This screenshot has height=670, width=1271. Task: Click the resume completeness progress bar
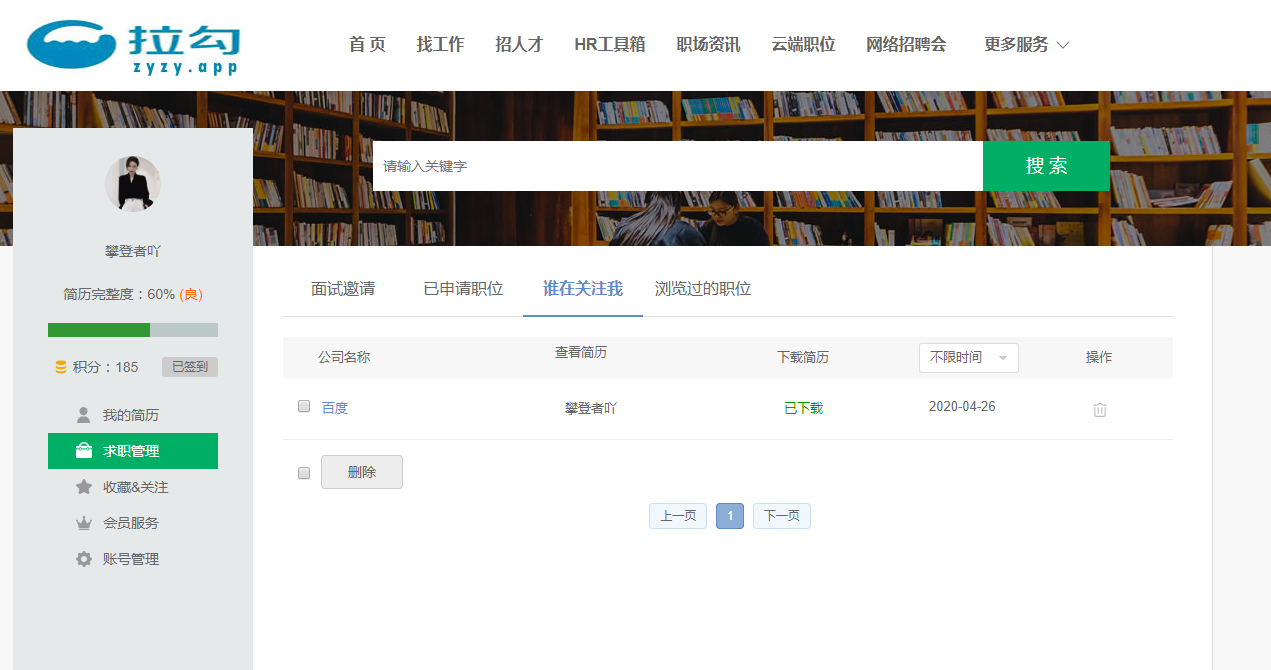click(x=133, y=330)
